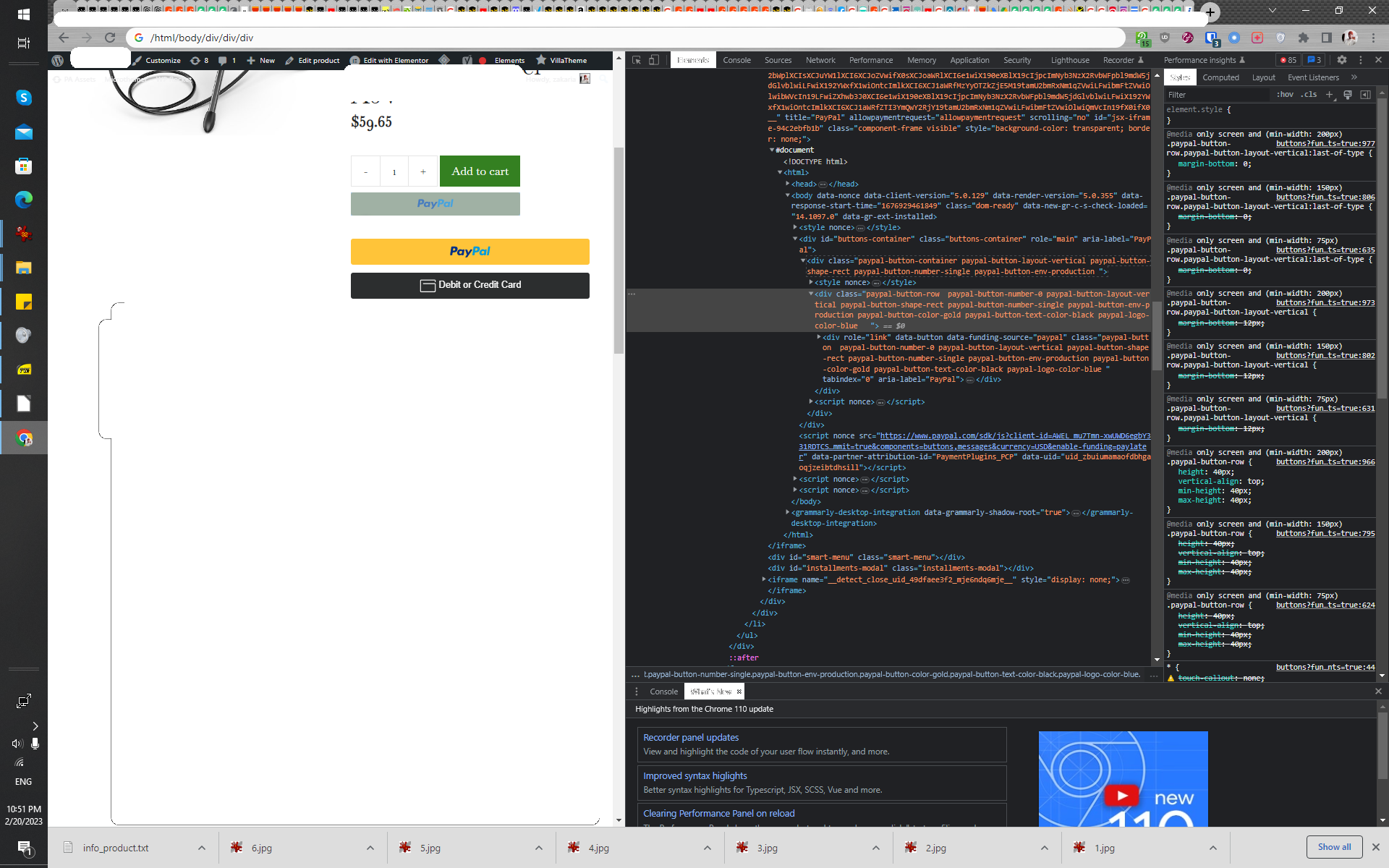This screenshot has width=1389, height=868.
Task: Collapse the body data-nonce node
Action: tap(787, 195)
